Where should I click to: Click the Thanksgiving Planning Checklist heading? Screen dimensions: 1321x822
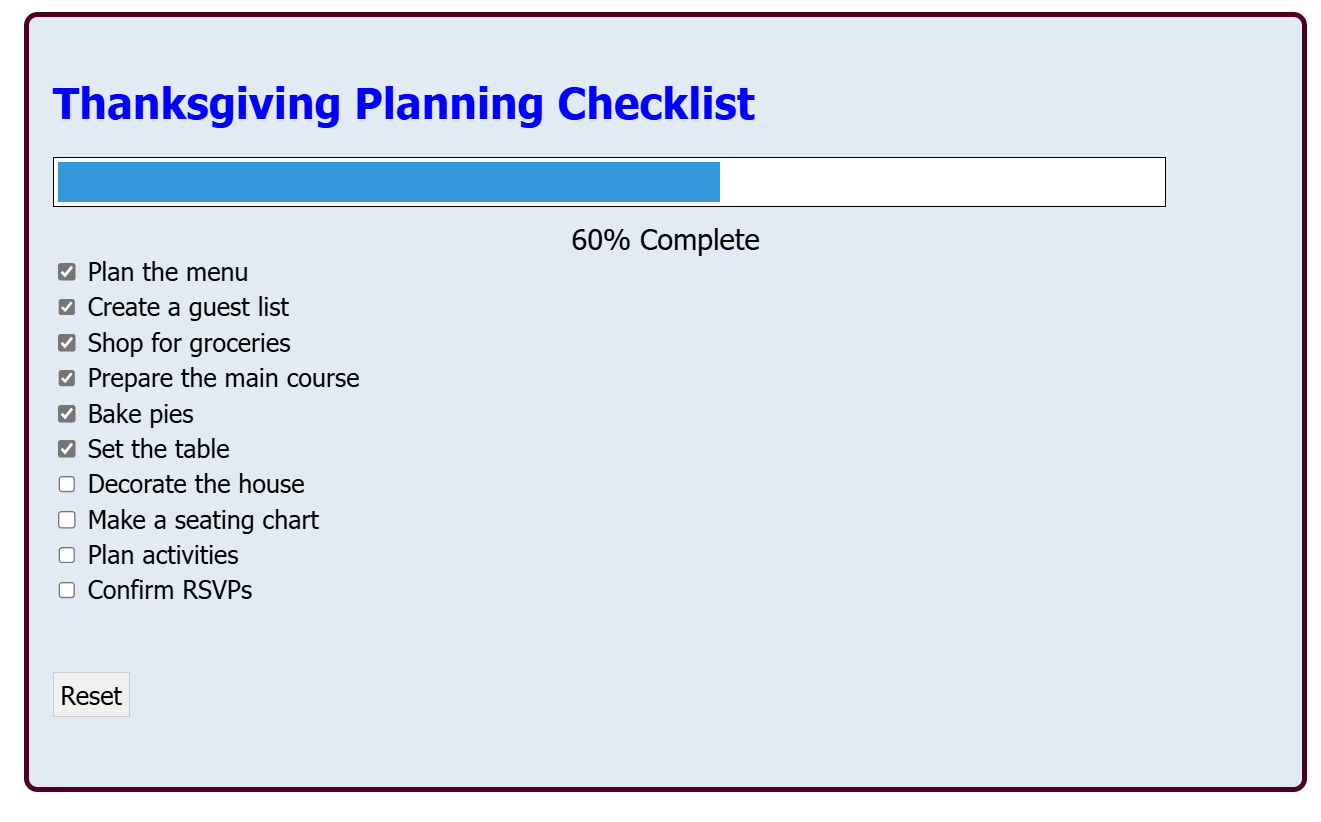404,104
